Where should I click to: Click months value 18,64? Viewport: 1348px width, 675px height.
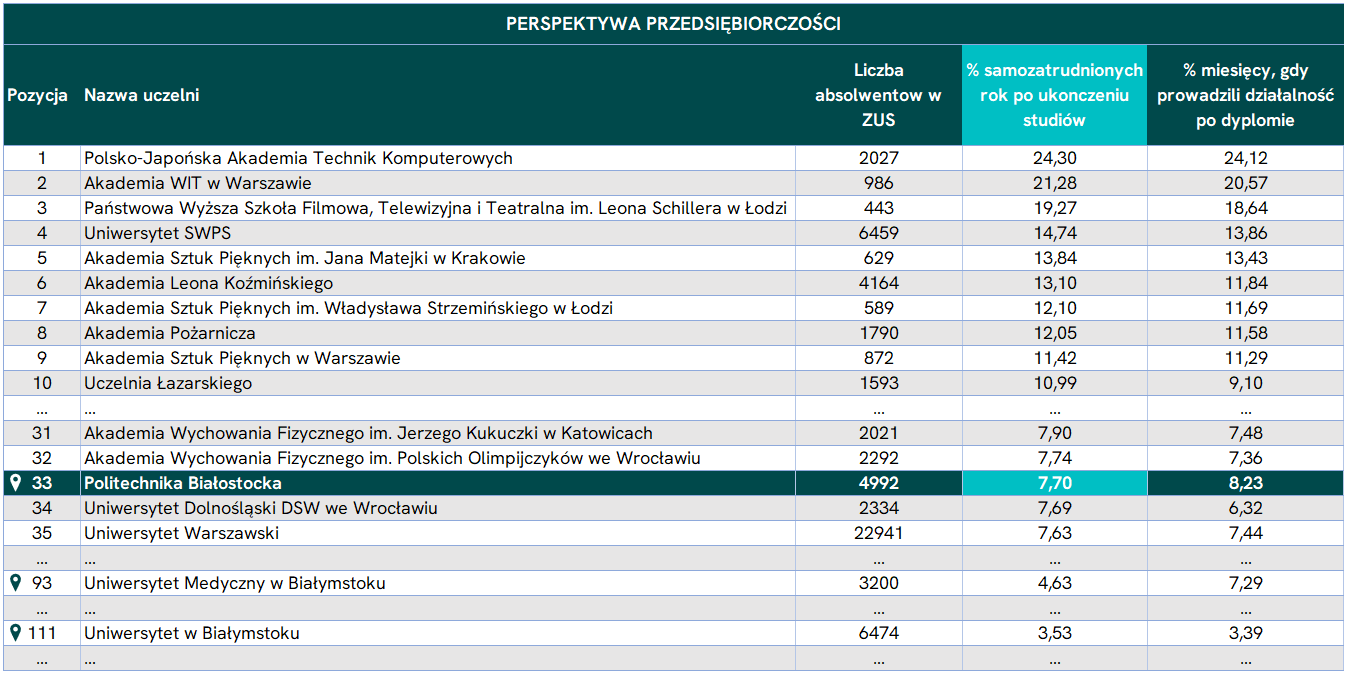[1245, 208]
